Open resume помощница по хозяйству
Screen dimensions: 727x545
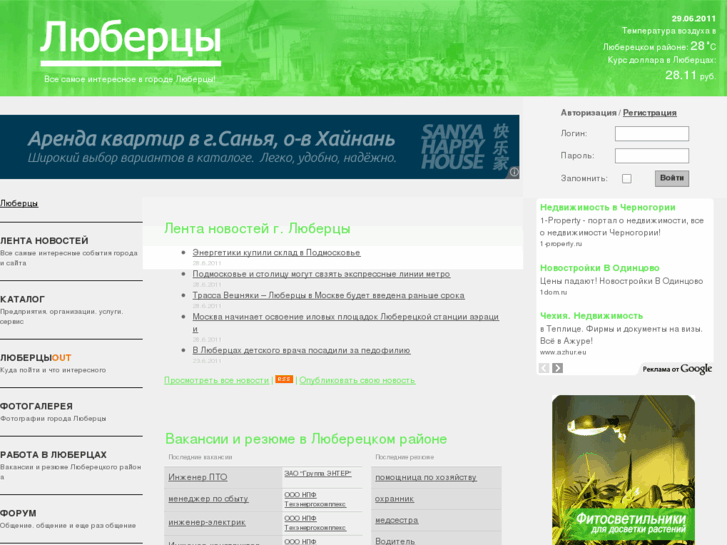pos(426,477)
